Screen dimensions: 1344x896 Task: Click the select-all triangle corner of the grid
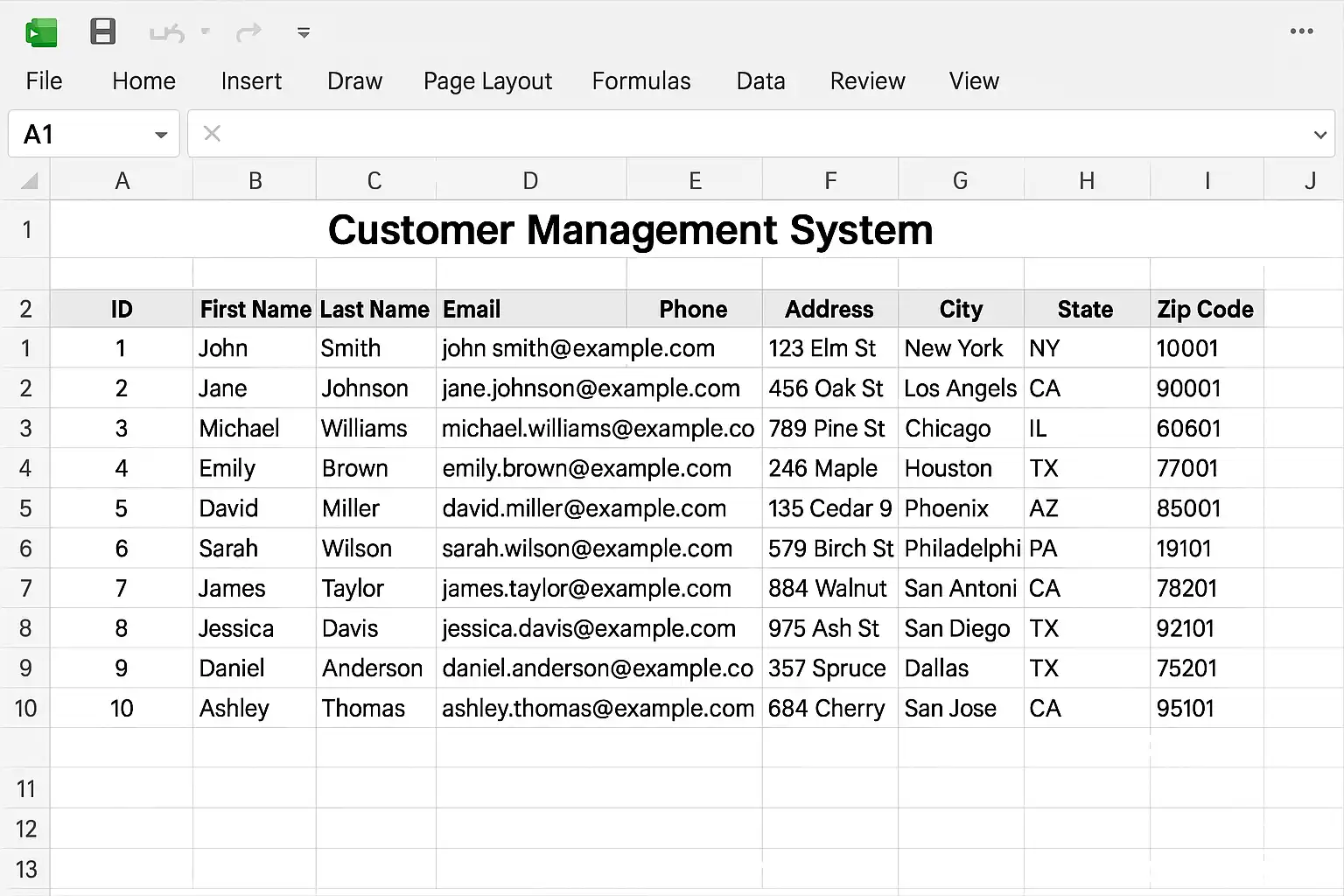pyautogui.click(x=29, y=181)
